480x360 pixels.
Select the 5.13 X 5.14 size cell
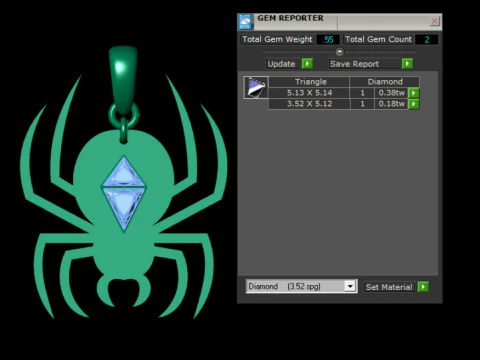[x=309, y=93]
